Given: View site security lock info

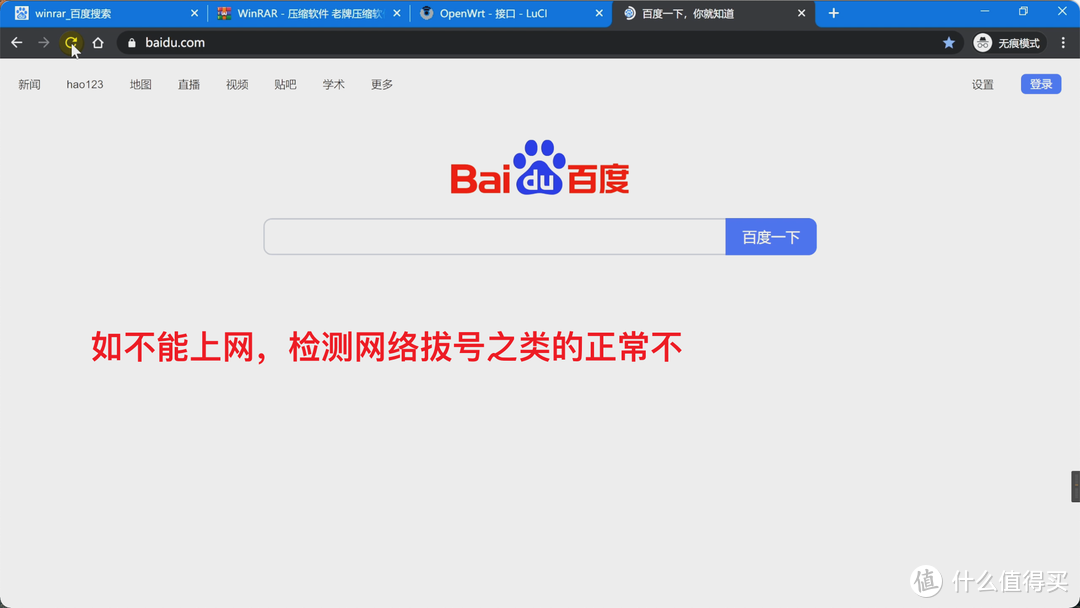Looking at the screenshot, I should tap(132, 43).
